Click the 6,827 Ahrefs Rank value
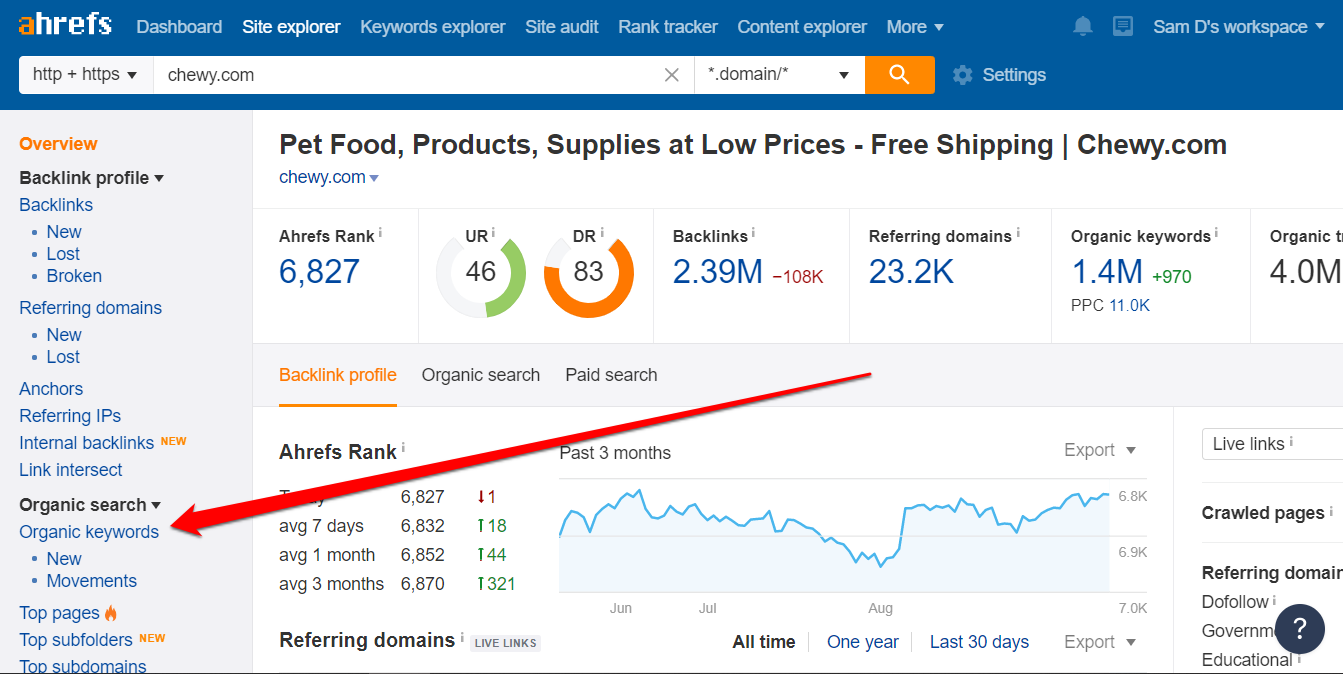Image resolution: width=1343 pixels, height=674 pixels. pos(319,272)
